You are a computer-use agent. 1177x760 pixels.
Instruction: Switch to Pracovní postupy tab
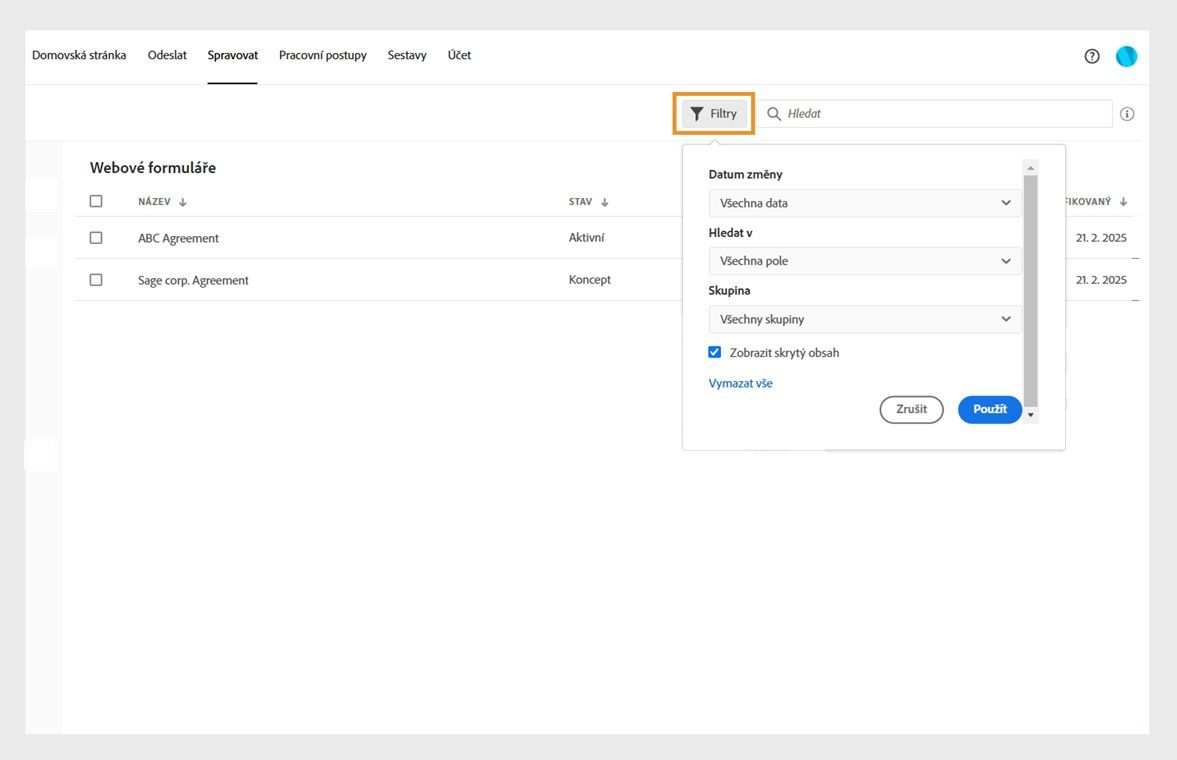point(322,55)
